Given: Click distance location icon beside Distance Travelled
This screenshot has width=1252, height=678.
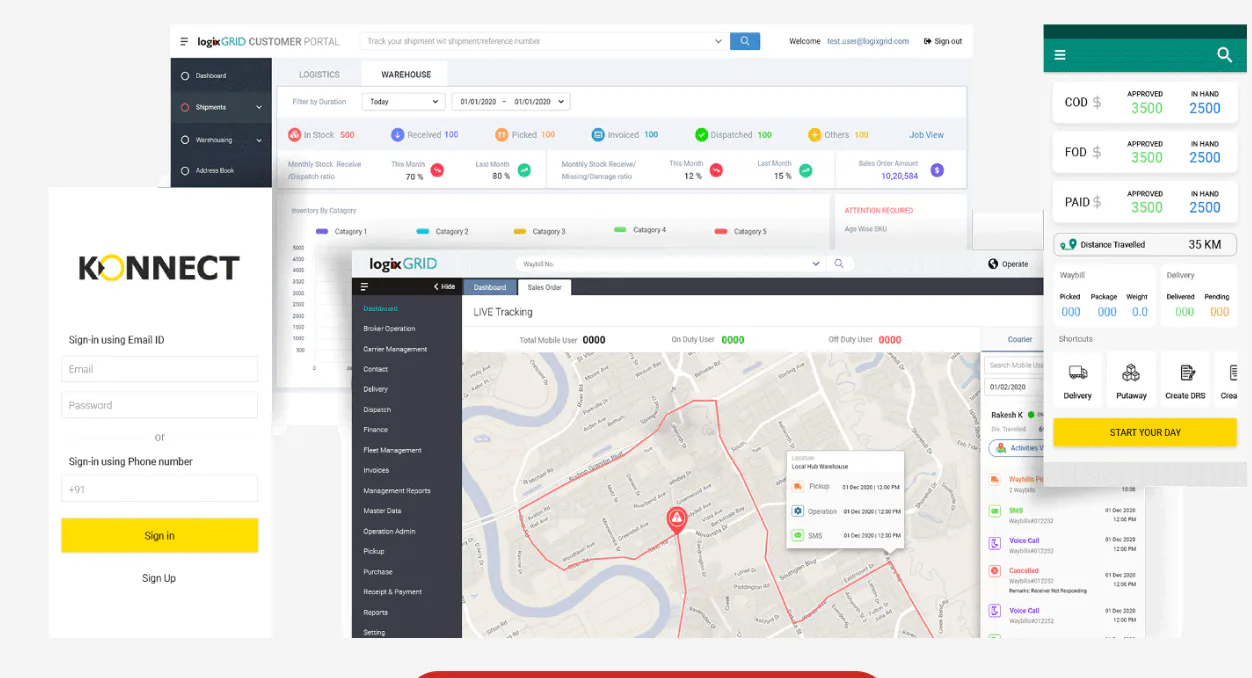Looking at the screenshot, I should coord(1069,244).
